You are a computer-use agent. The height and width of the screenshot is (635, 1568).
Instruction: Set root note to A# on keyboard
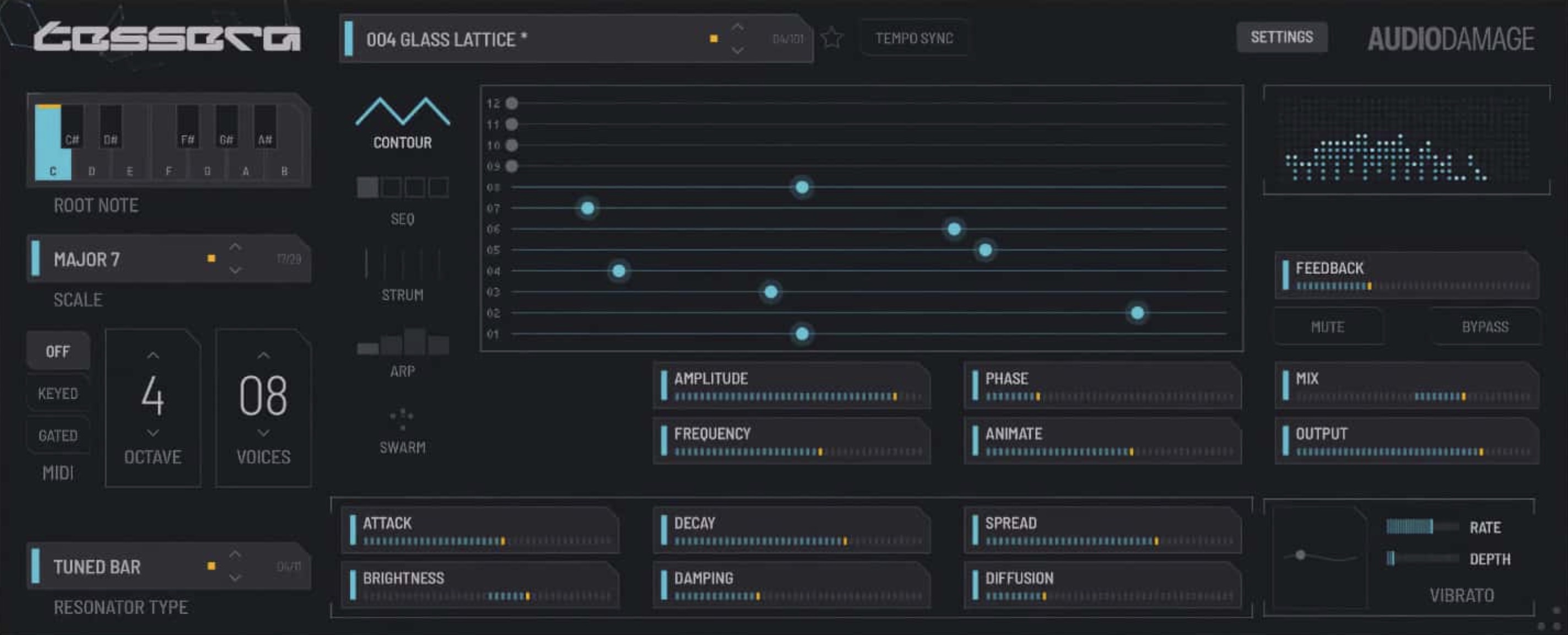265,128
